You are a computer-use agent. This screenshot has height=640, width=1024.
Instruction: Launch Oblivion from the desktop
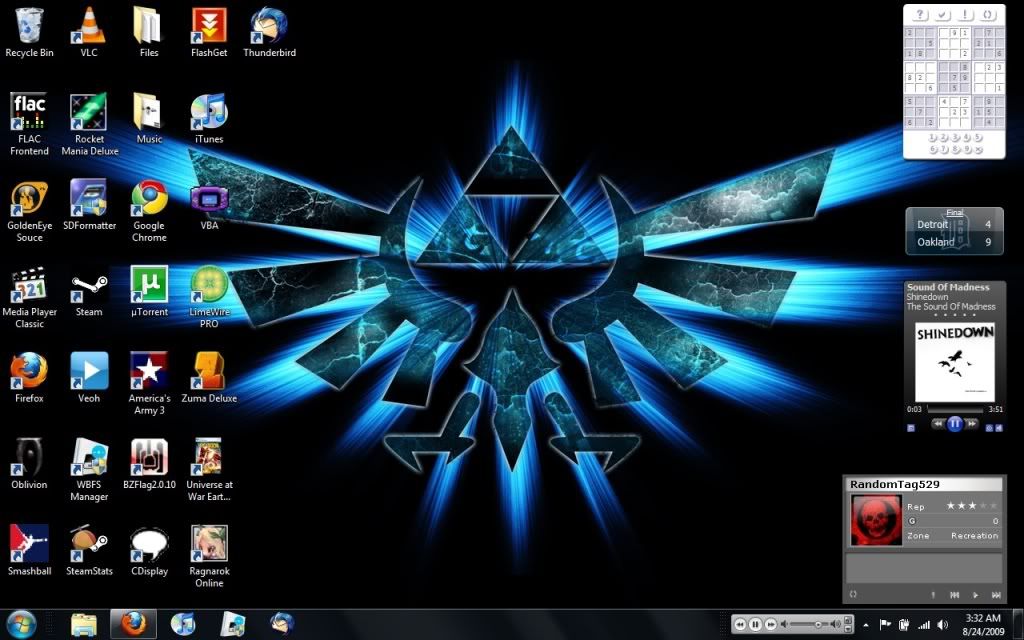point(28,455)
